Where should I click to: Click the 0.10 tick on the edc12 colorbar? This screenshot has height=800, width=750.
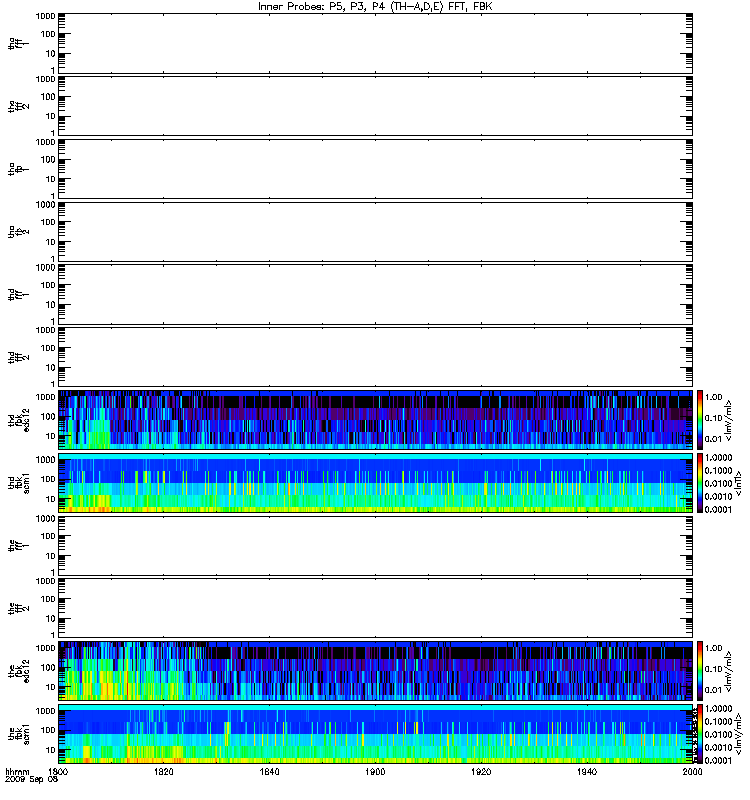pyautogui.click(x=713, y=669)
